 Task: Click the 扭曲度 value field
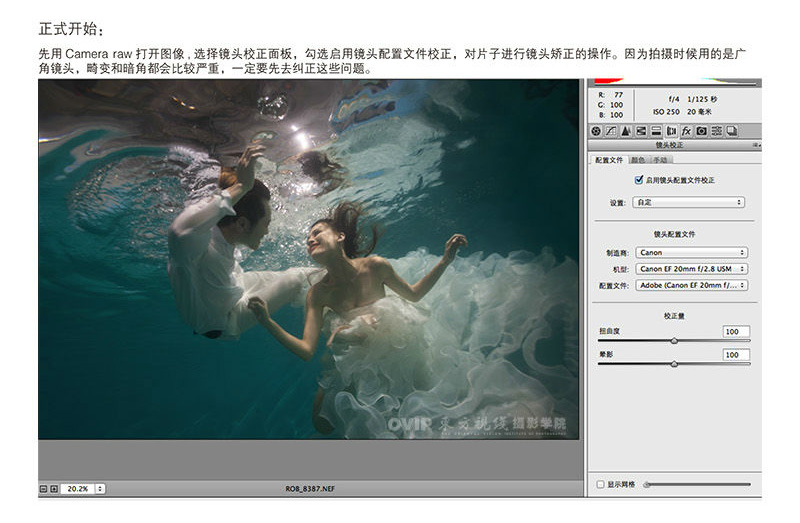[x=736, y=331]
